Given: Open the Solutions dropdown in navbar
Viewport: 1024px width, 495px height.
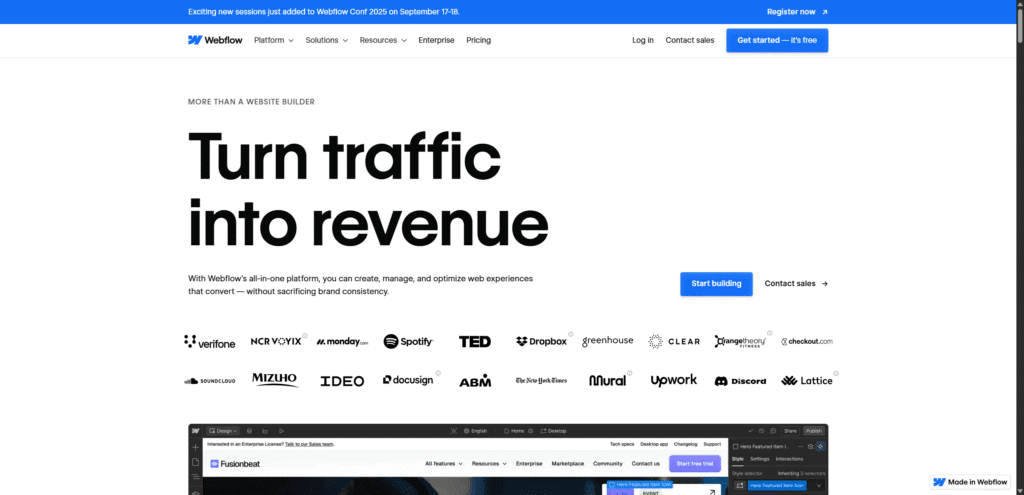Looking at the screenshot, I should point(327,40).
